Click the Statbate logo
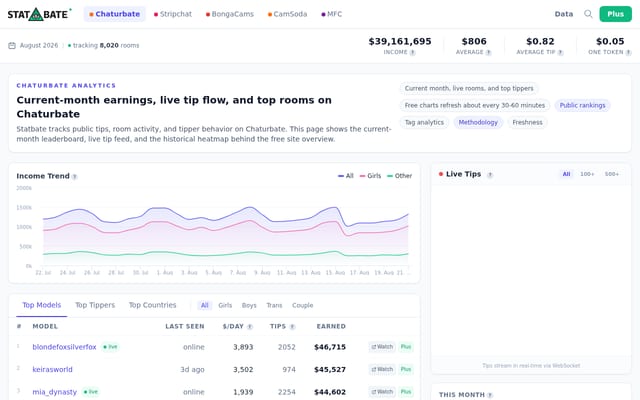640x400 pixels. pyautogui.click(x=39, y=14)
